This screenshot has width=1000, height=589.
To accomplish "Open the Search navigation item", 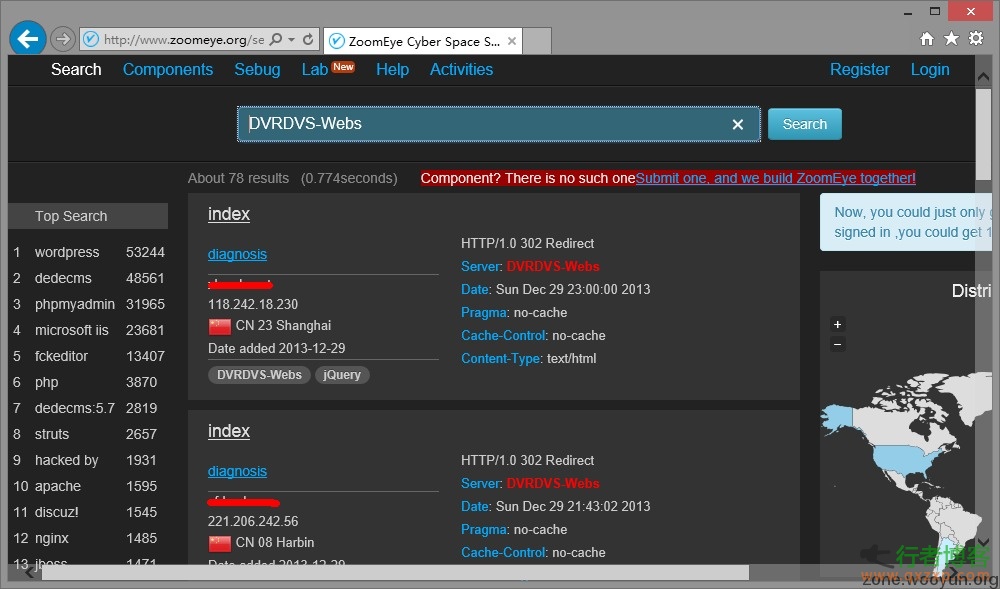I will (x=76, y=69).
